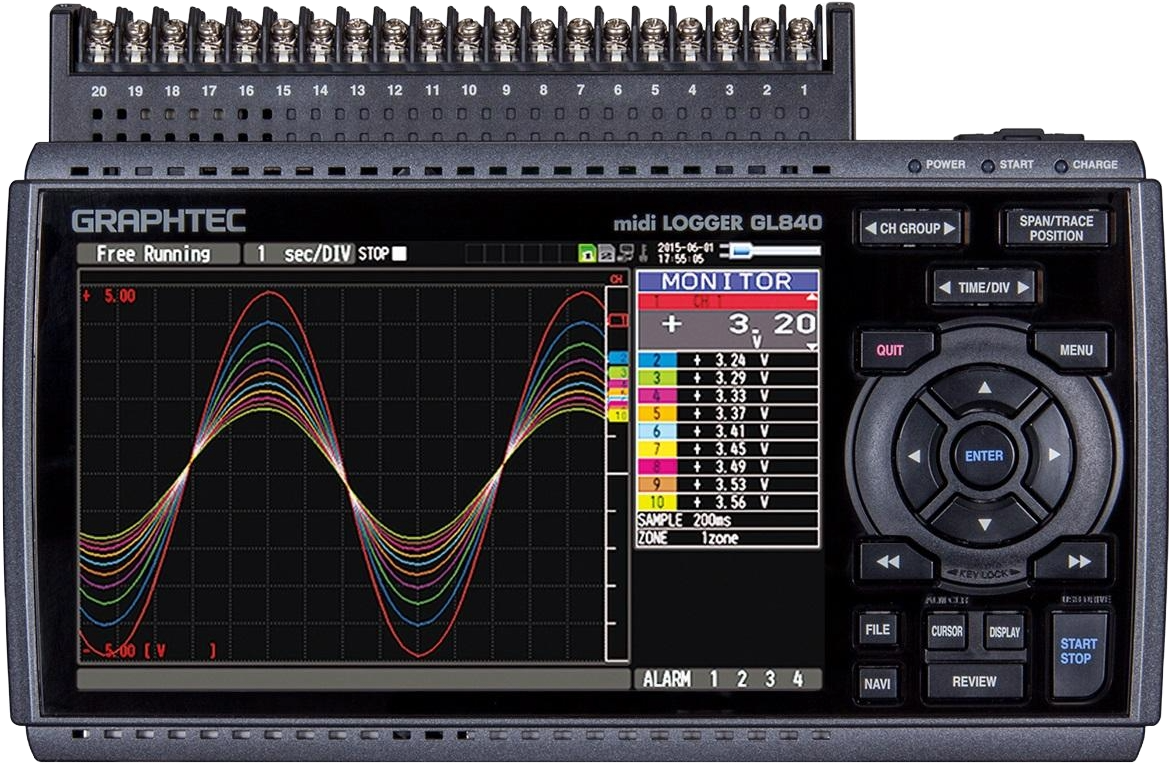Tap the white STOP square indicator

(400, 254)
